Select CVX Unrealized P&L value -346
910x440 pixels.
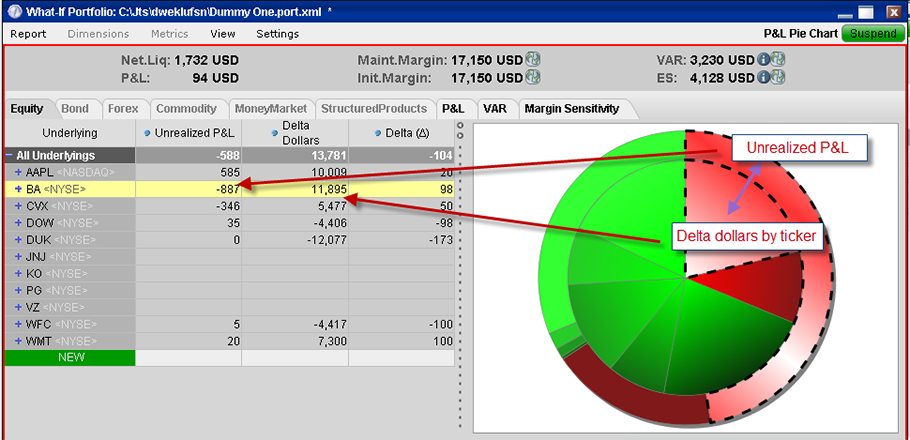(227, 206)
